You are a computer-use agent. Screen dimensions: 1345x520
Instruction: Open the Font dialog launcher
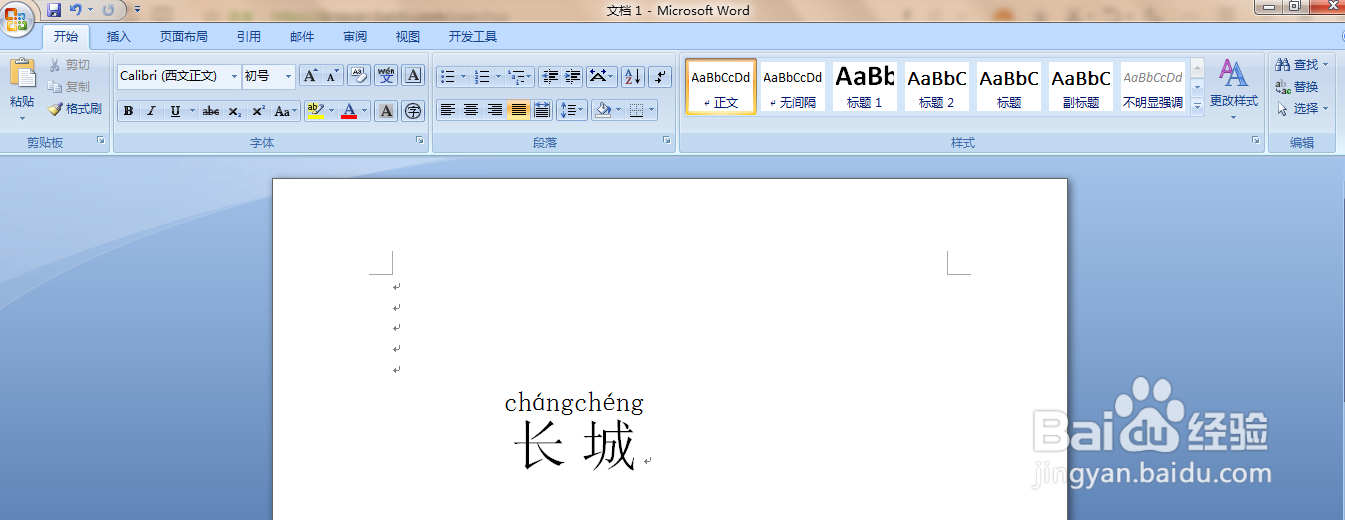pos(420,142)
